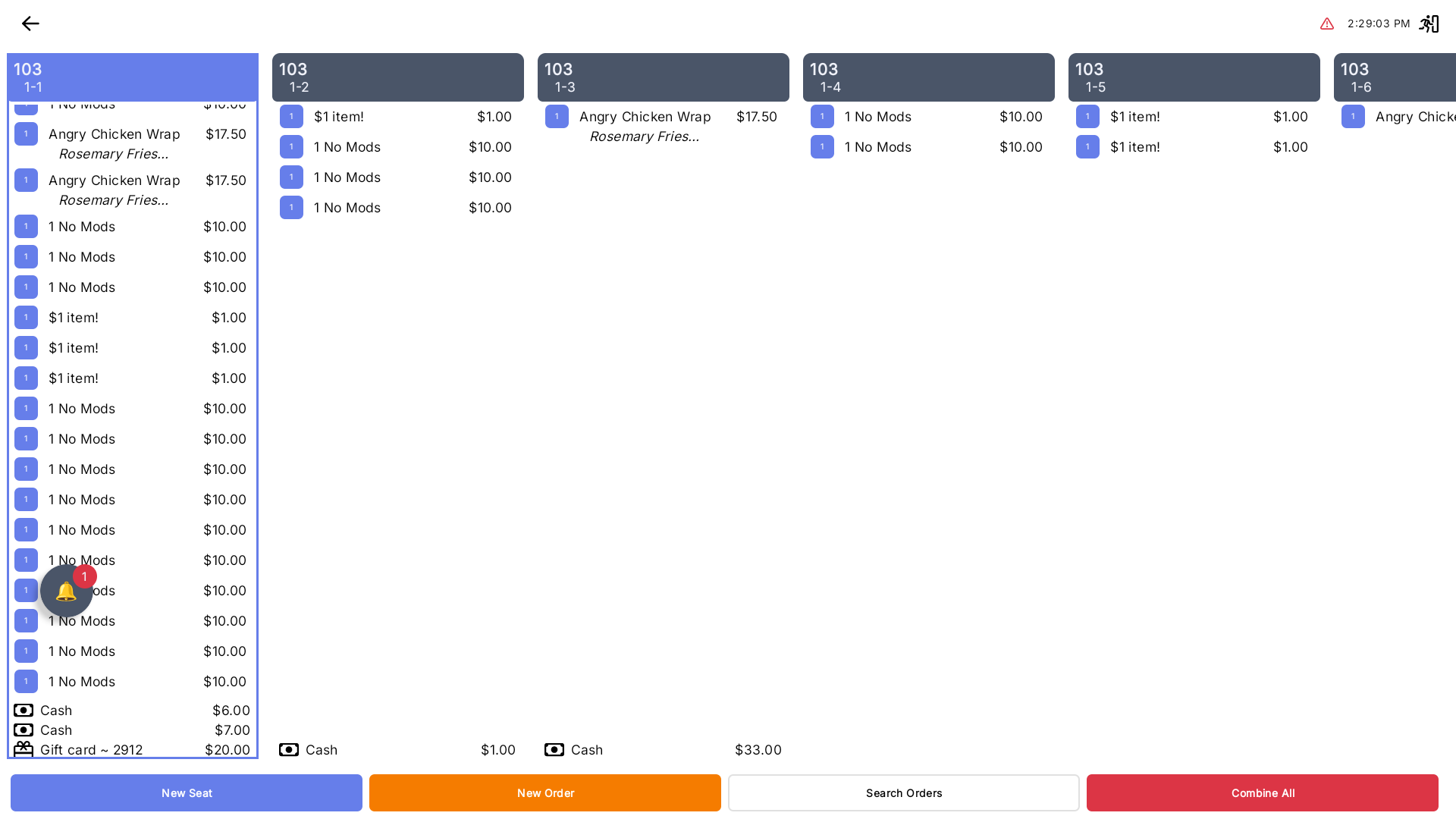Click the cash icon for $33.00 payment
The width and height of the screenshot is (1456, 819).
[x=554, y=750]
